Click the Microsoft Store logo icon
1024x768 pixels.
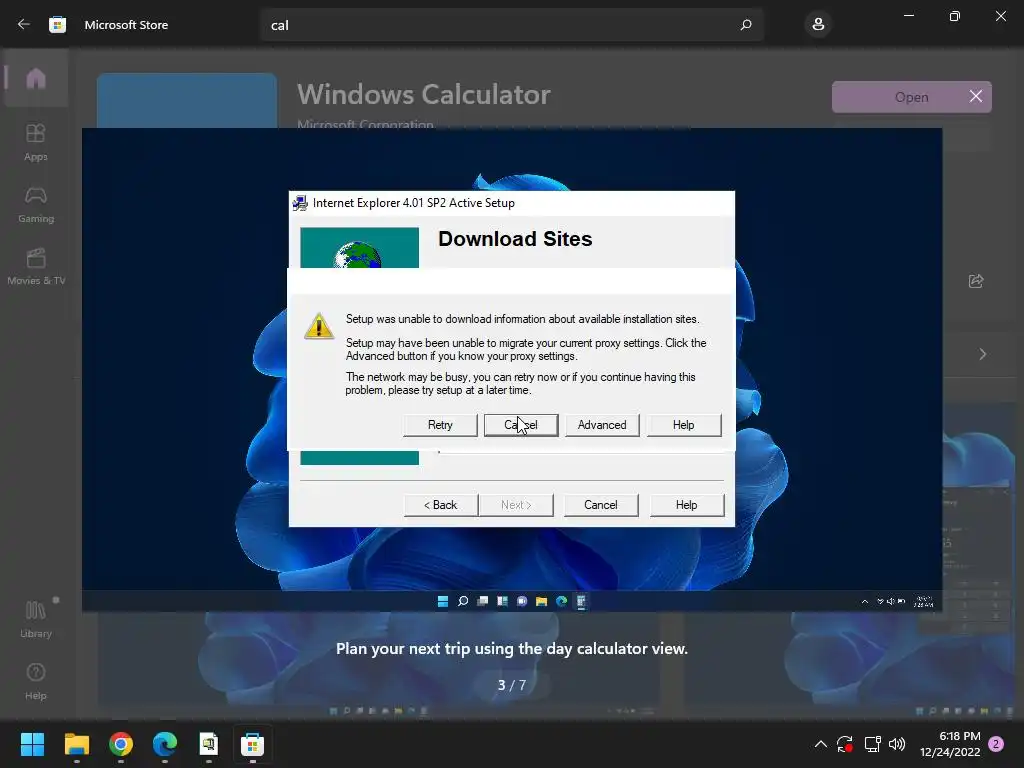pyautogui.click(x=57, y=25)
